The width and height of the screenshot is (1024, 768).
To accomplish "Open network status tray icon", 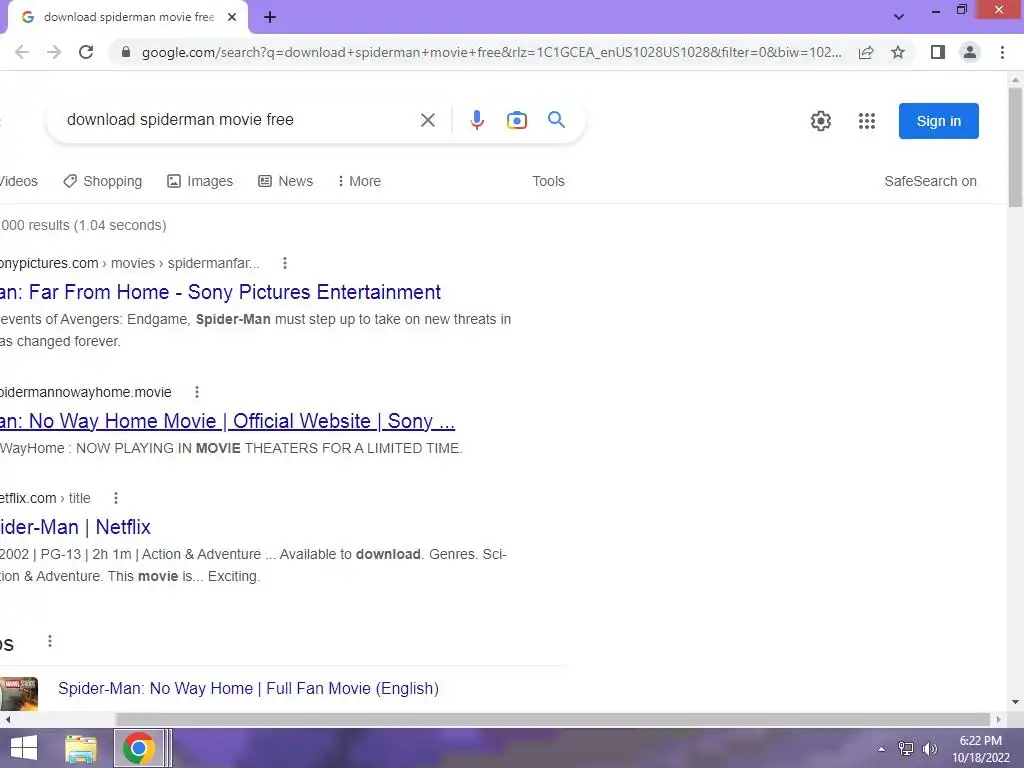I will click(906, 749).
